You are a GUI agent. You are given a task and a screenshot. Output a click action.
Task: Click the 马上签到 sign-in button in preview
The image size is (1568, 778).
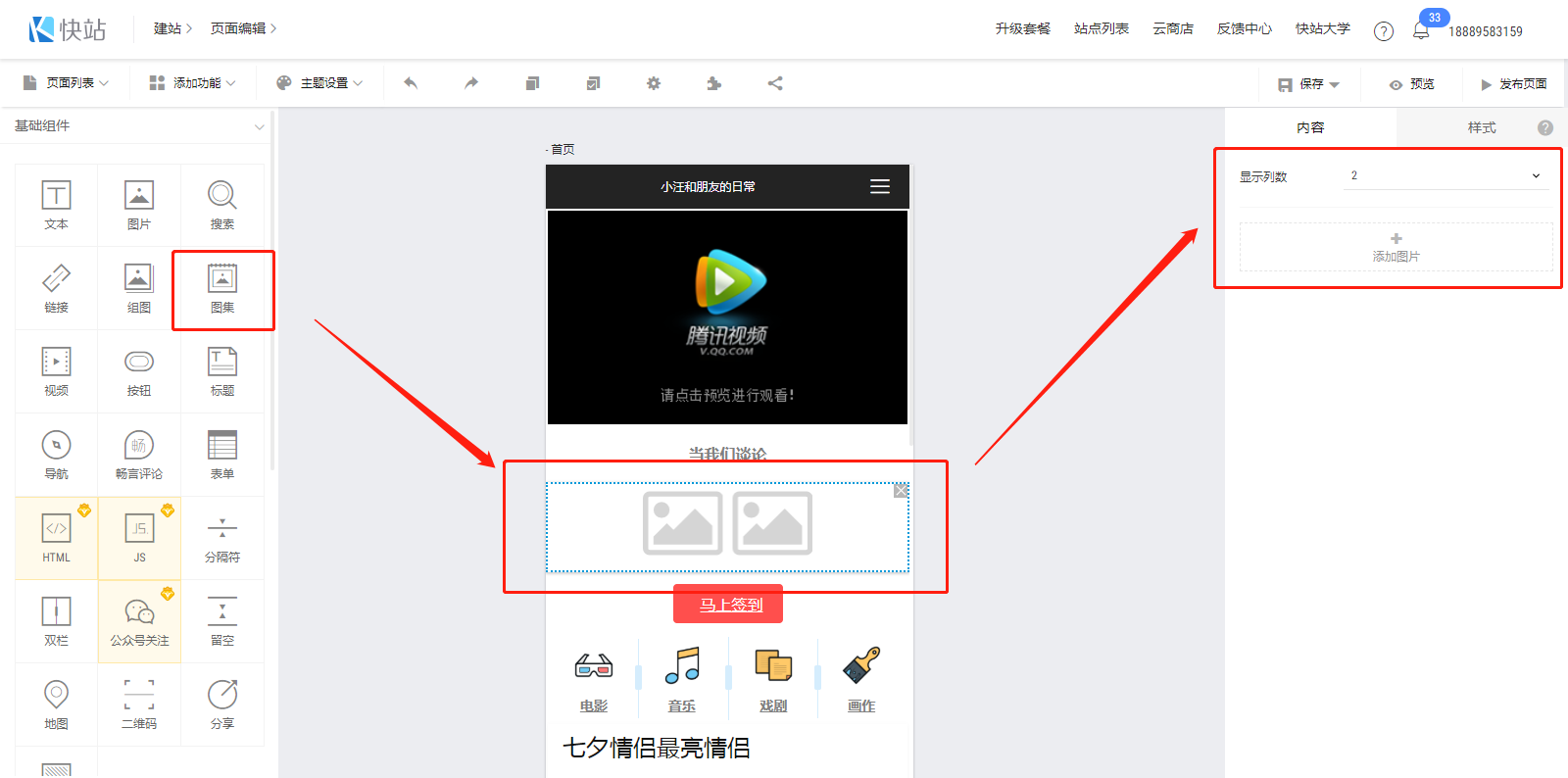point(728,605)
